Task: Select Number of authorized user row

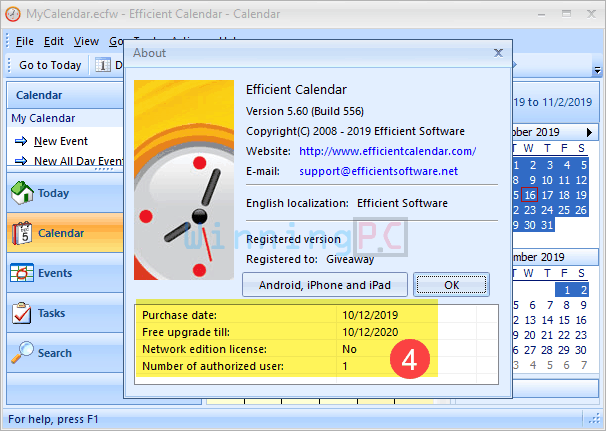Action: pos(317,366)
